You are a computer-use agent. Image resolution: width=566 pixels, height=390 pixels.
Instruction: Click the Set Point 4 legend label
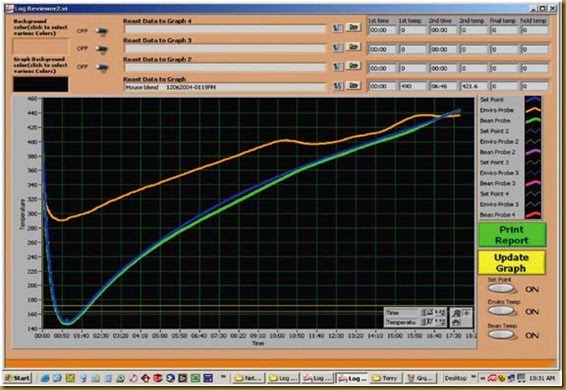pyautogui.click(x=494, y=194)
